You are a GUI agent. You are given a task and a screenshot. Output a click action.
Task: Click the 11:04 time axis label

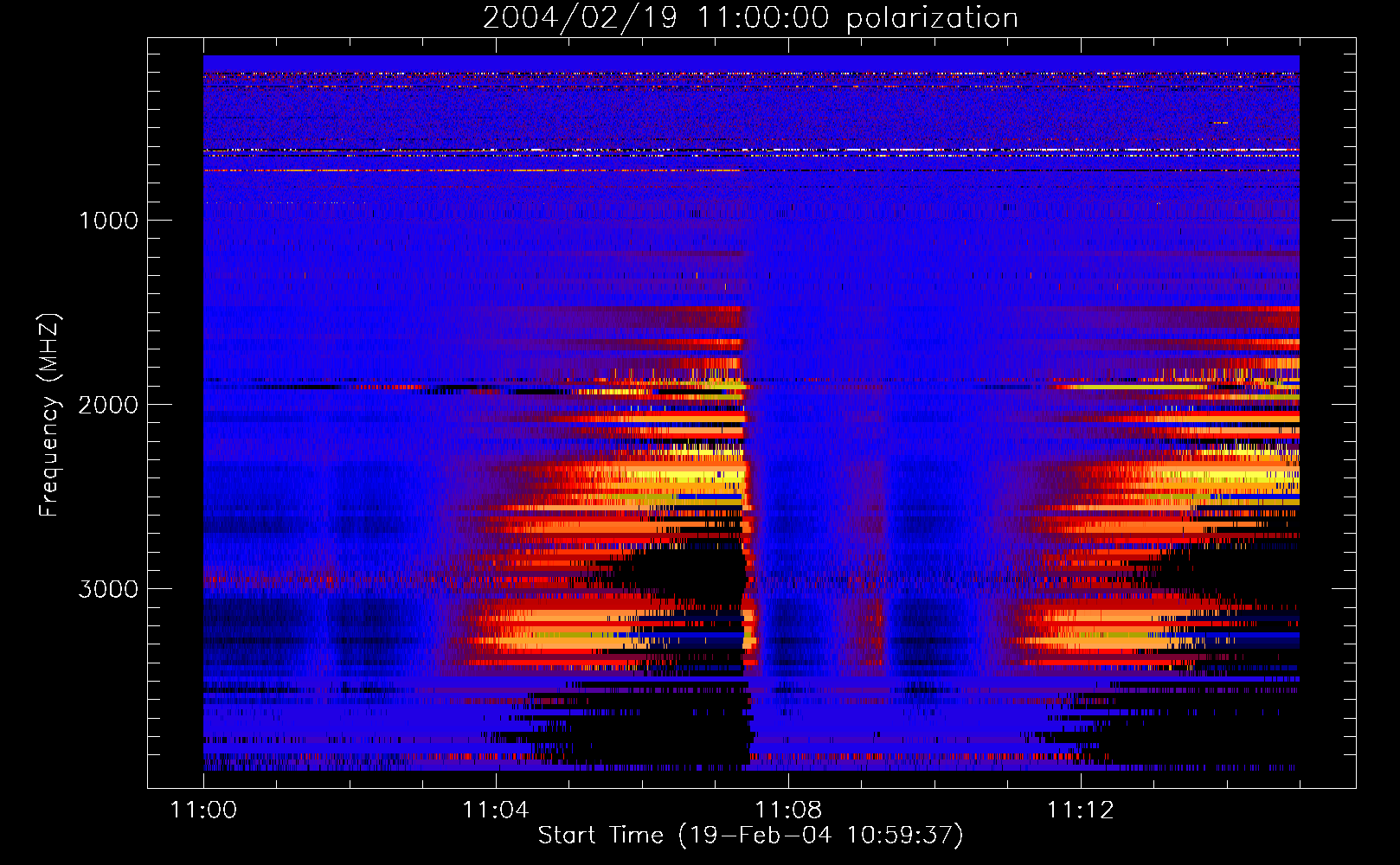[495, 811]
